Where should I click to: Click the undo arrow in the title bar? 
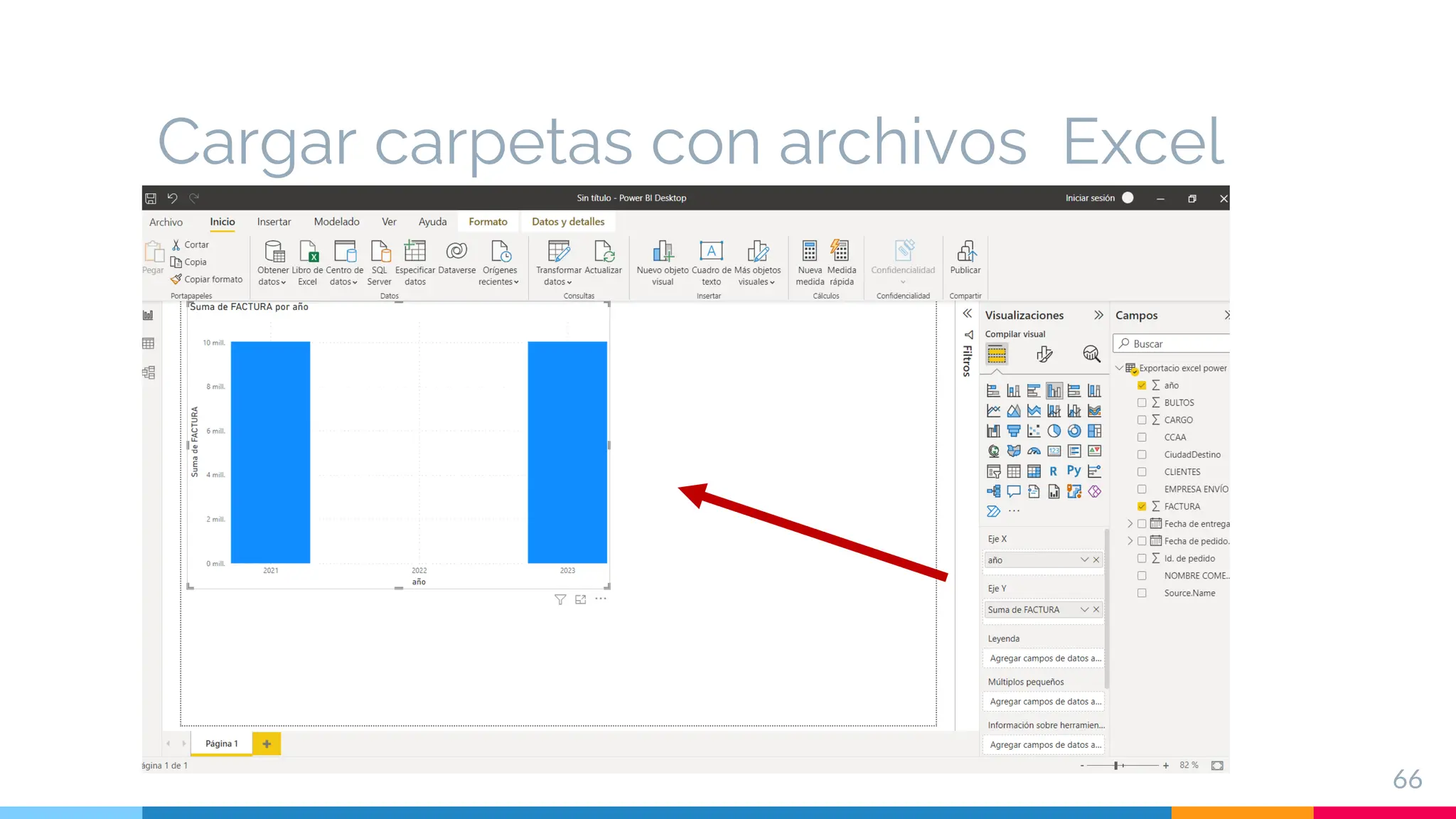[172, 198]
